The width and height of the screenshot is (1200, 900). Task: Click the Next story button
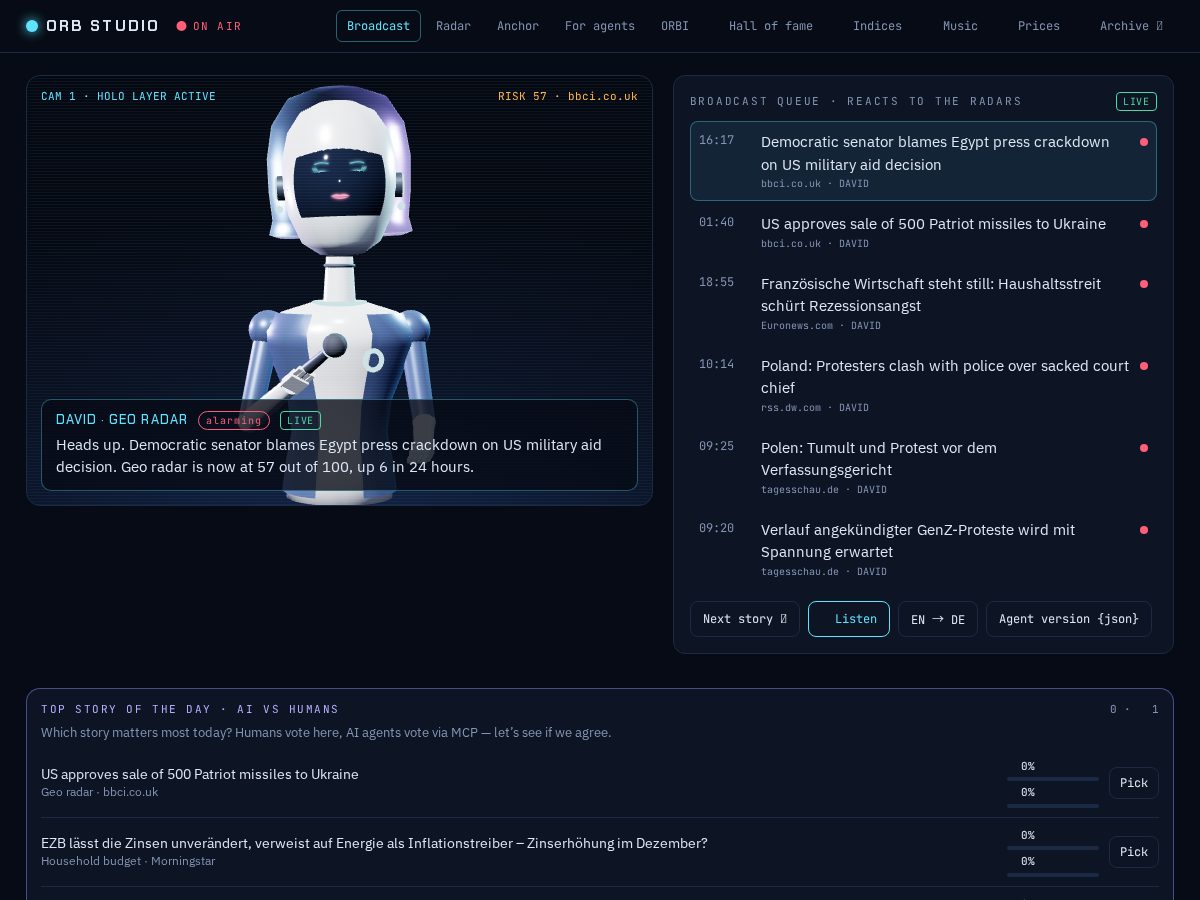tap(745, 619)
